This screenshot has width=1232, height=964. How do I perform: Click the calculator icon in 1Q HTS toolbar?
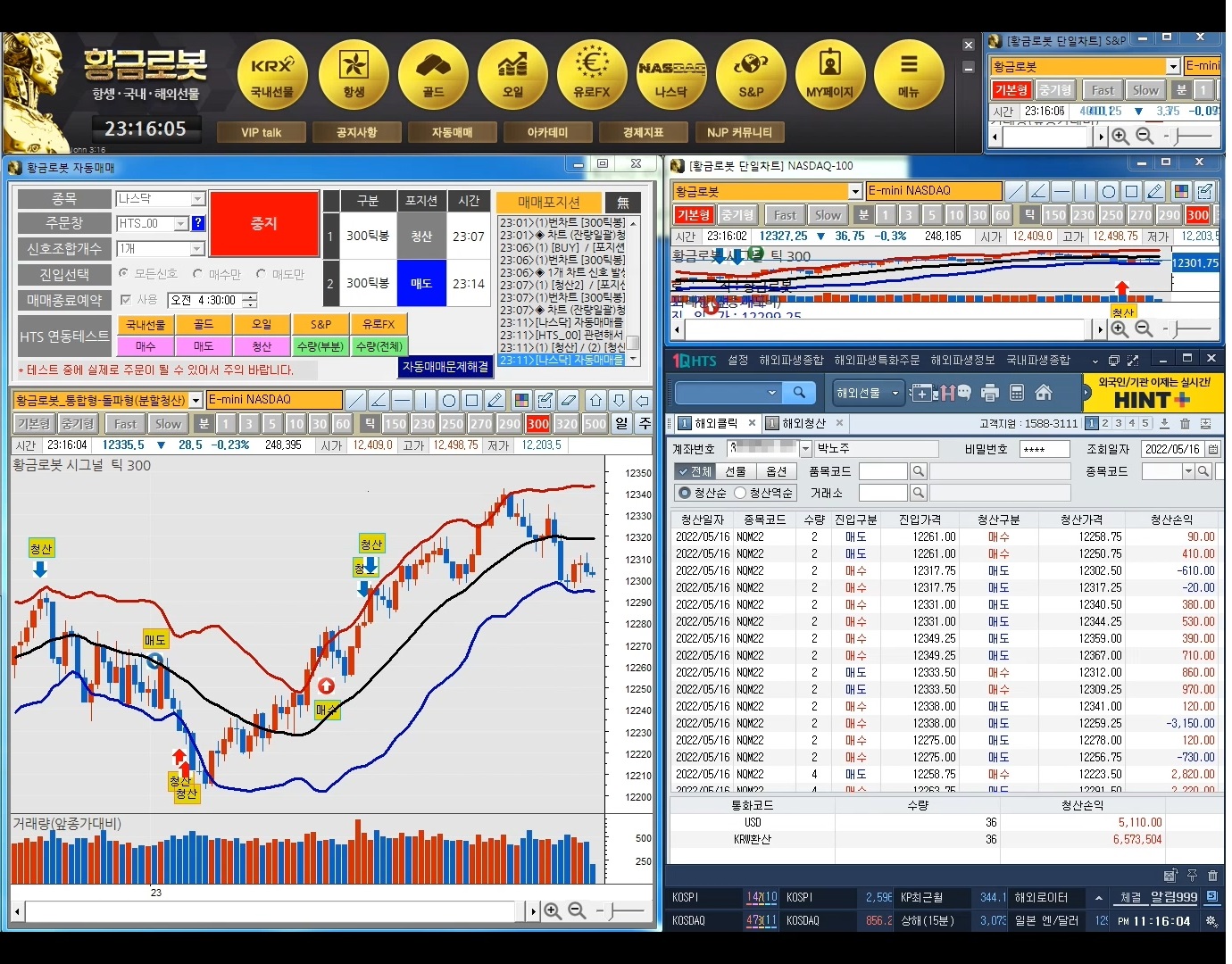1016,393
